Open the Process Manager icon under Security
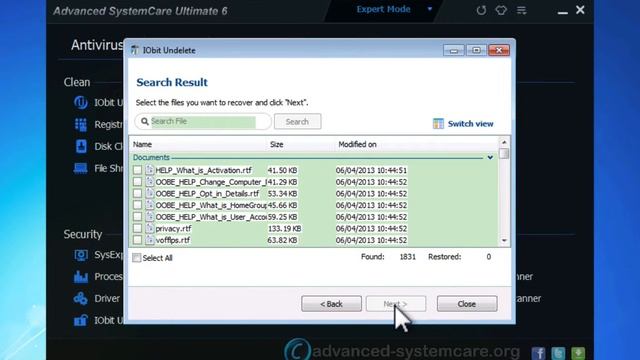Screen dimensions: 640x360 (81, 277)
